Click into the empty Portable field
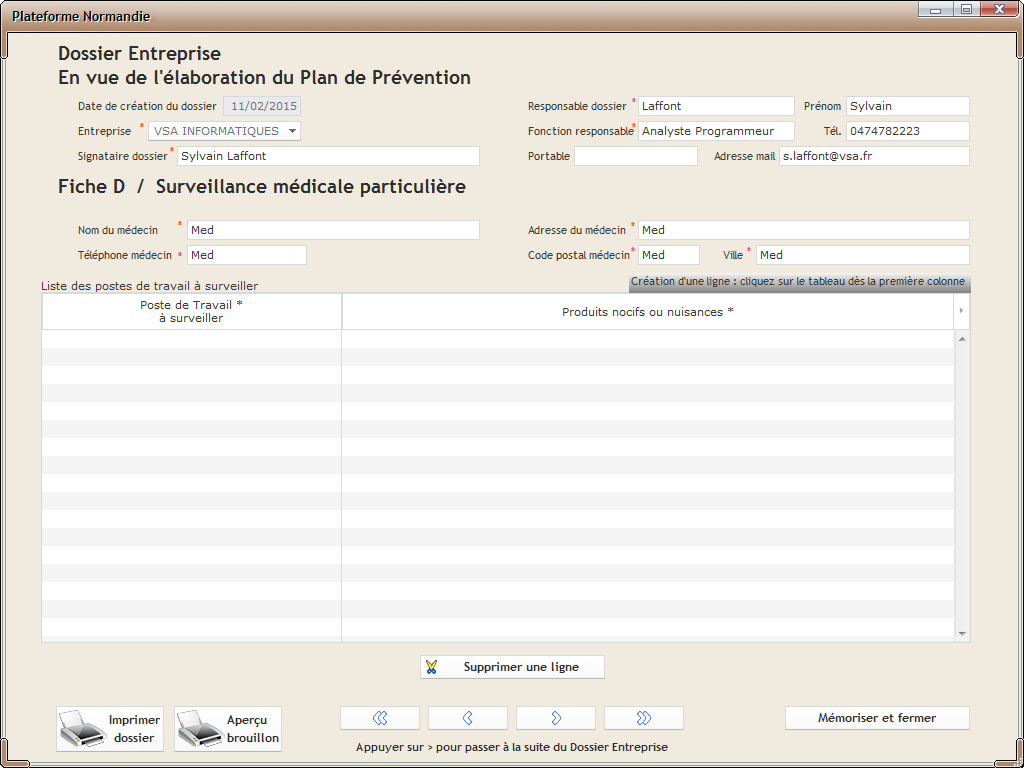Screen dimensions: 1024x768 635,156
